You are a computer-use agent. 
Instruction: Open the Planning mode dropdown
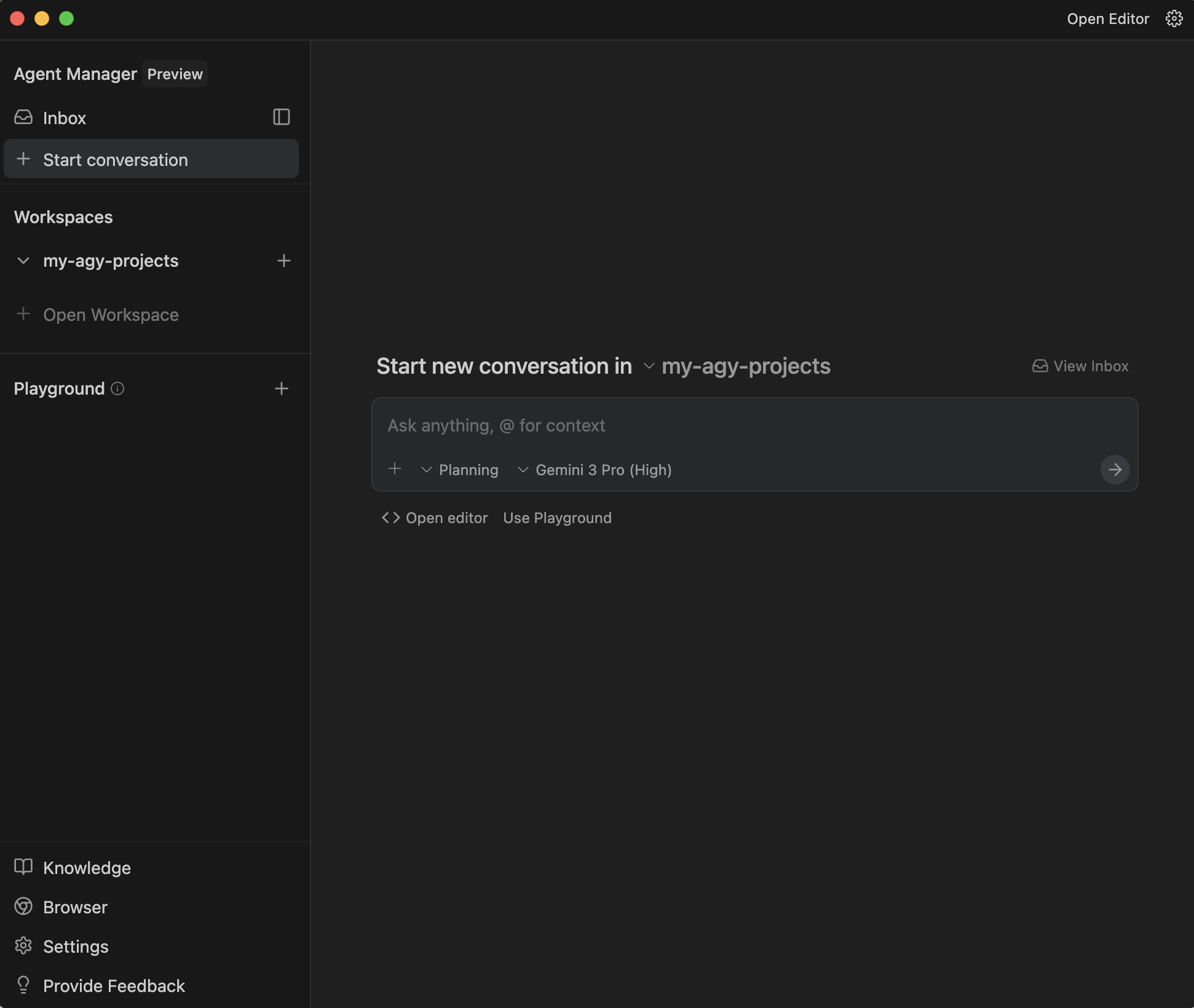click(x=460, y=469)
